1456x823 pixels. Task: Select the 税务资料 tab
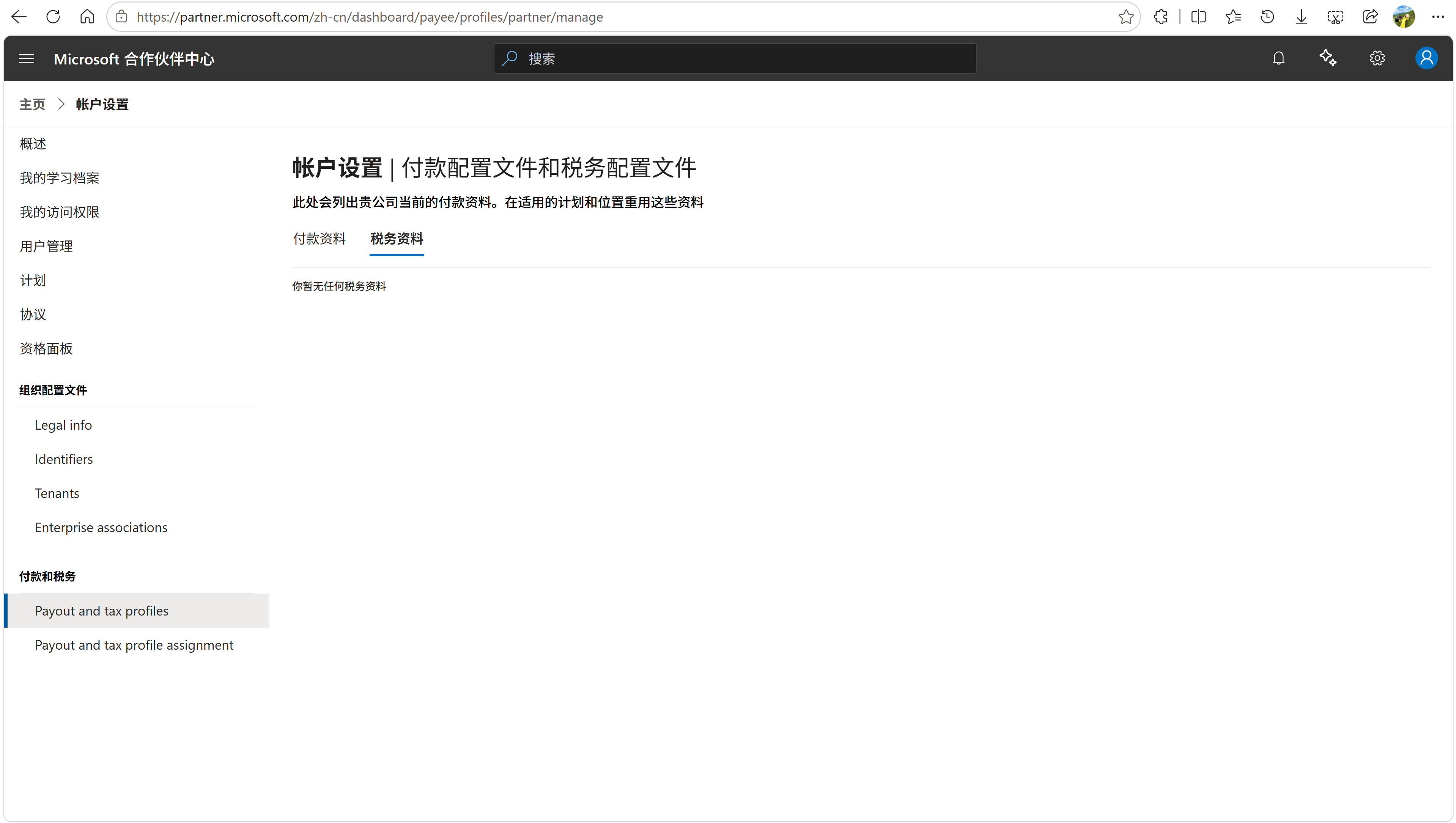(x=397, y=239)
